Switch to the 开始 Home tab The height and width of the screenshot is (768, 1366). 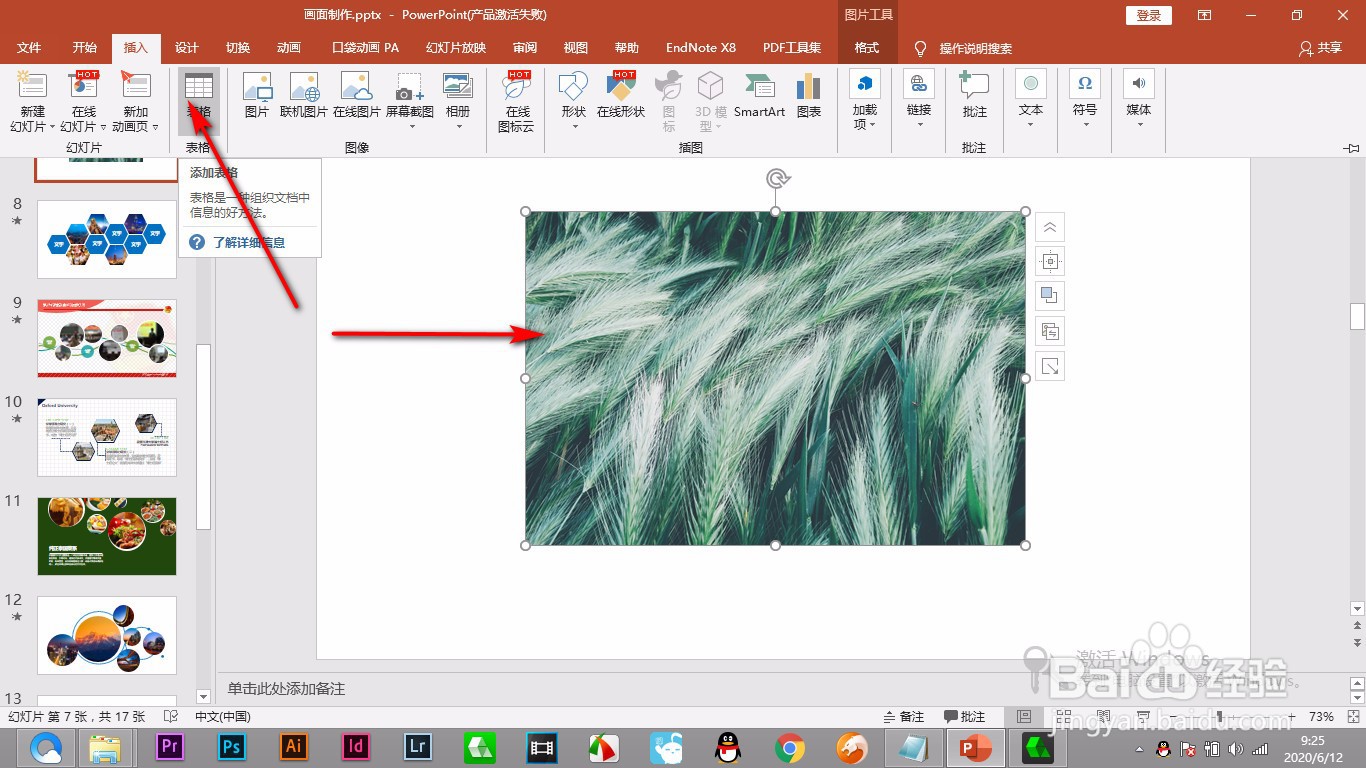pos(85,48)
